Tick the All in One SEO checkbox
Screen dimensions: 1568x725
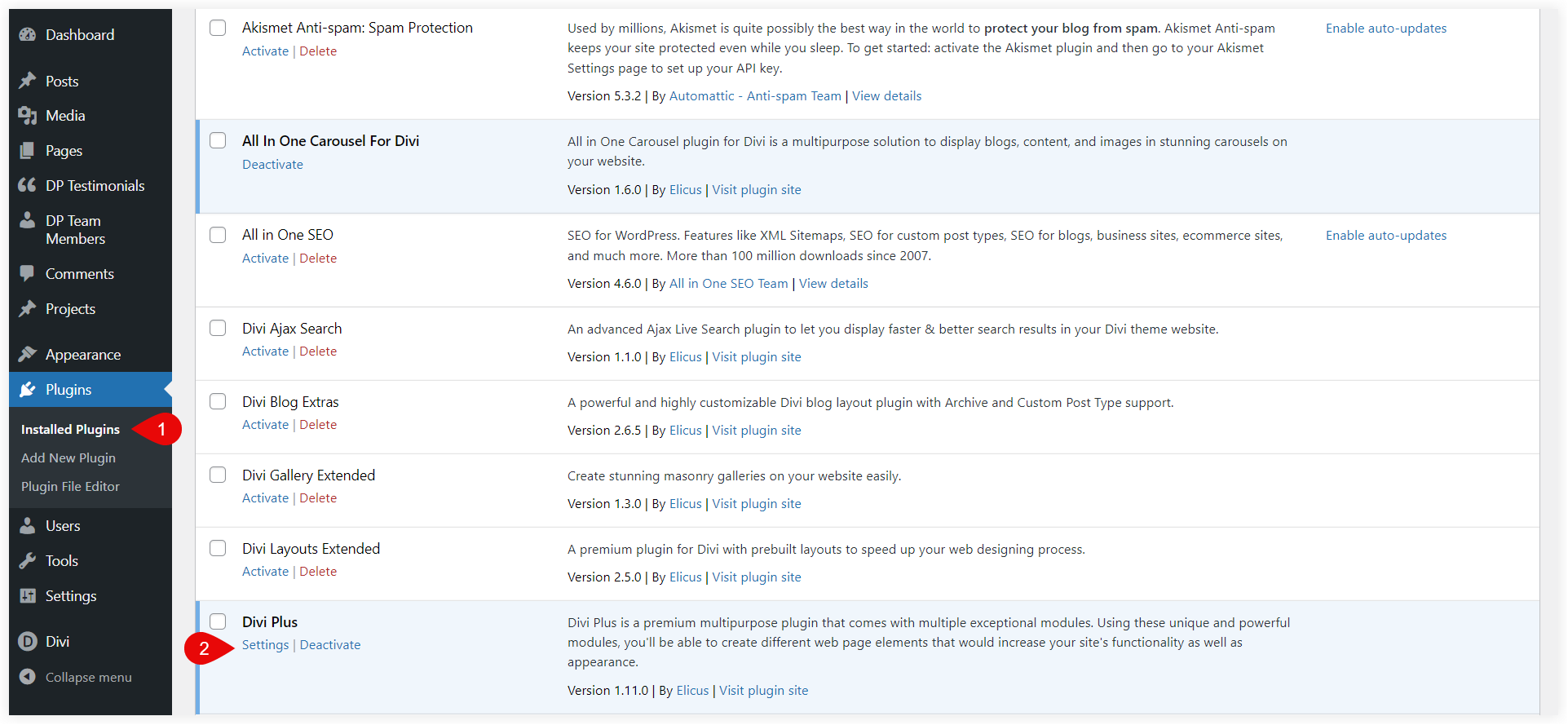(x=218, y=235)
